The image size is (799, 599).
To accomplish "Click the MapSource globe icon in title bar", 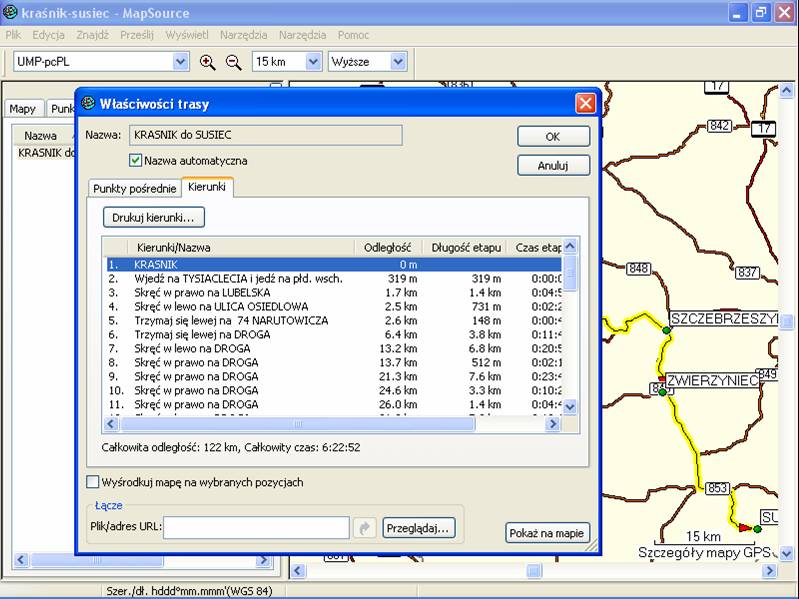I will coord(10,12).
